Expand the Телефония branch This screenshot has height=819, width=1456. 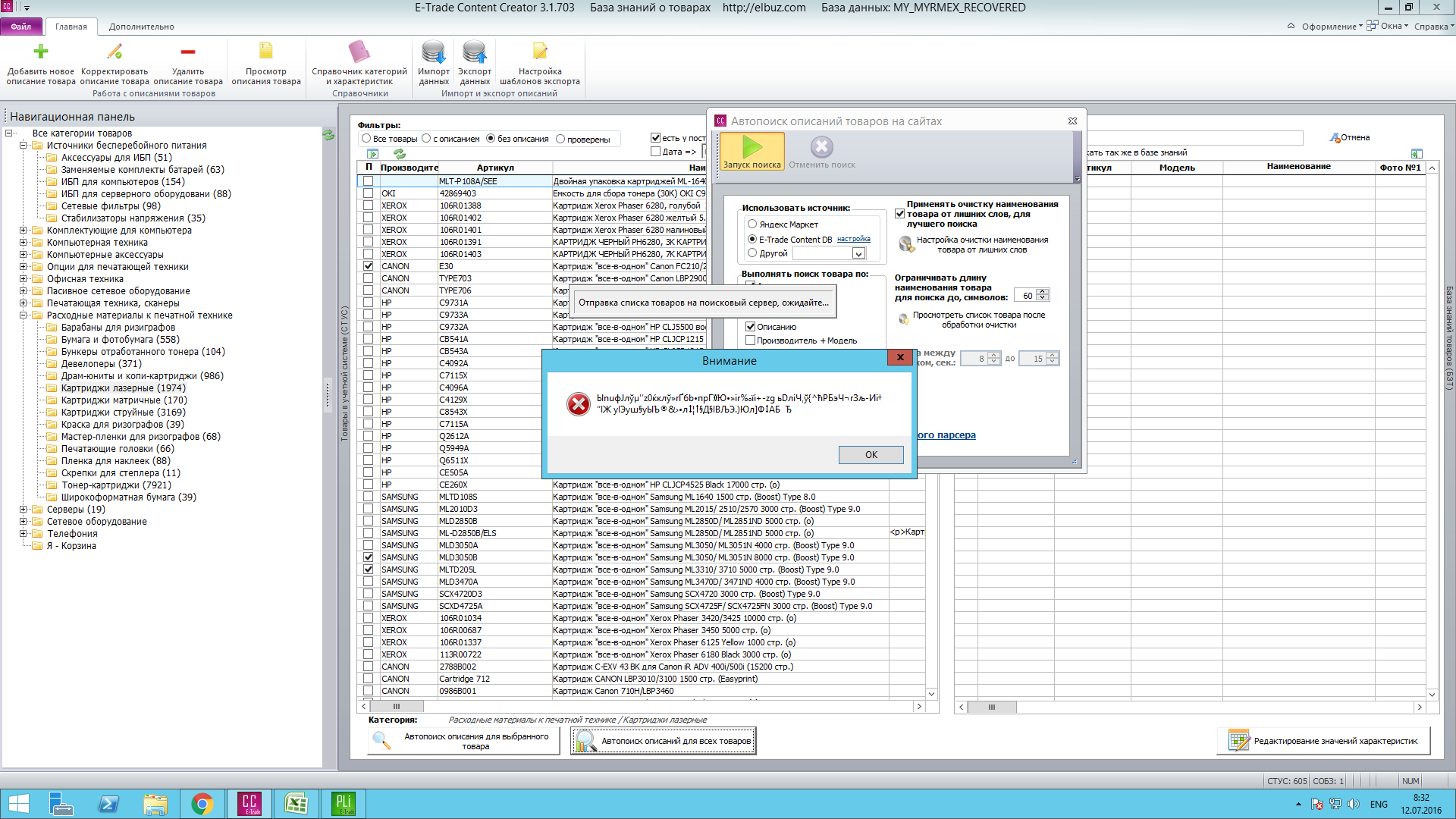24,534
